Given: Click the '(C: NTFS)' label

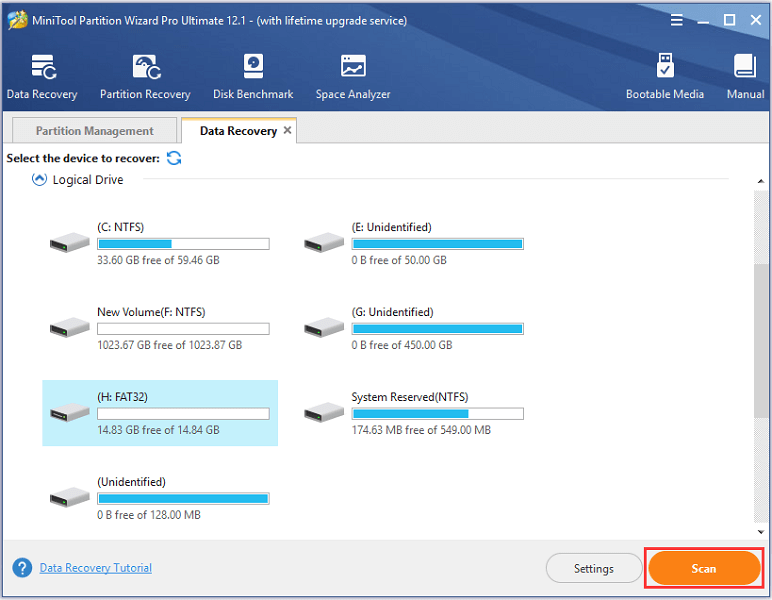Looking at the screenshot, I should pos(121,227).
